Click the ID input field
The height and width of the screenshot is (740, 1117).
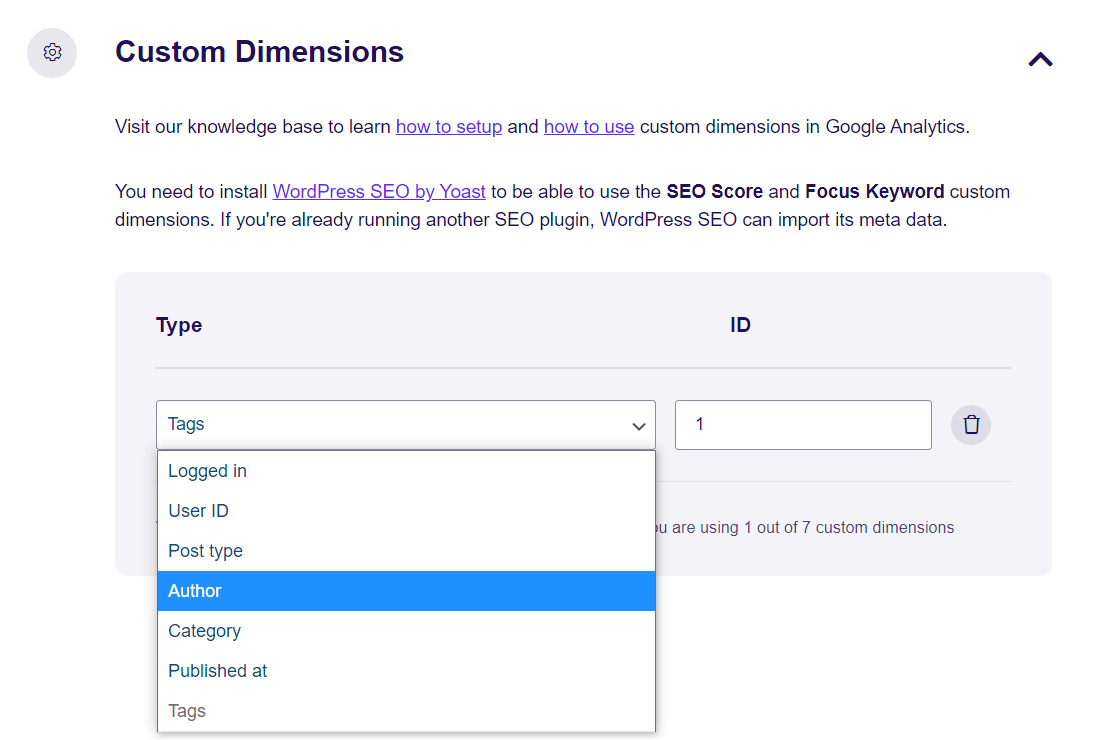click(x=803, y=424)
